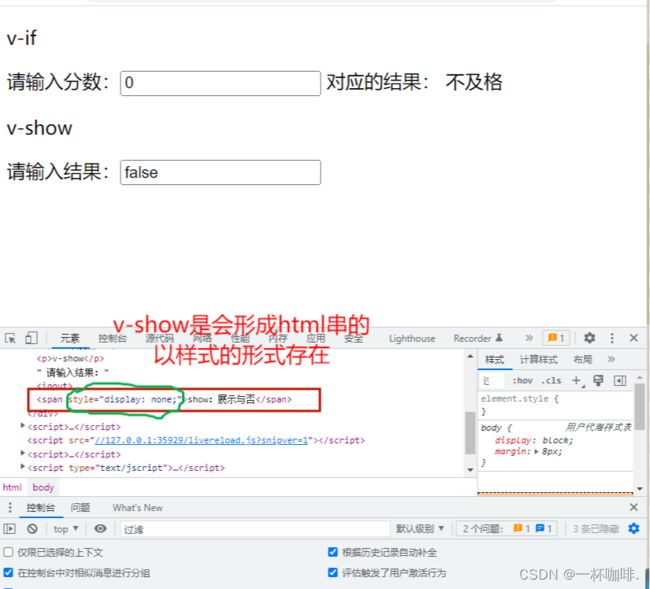Image resolution: width=650 pixels, height=589 pixels.
Task: Click the result input field containing false
Action: click(220, 172)
